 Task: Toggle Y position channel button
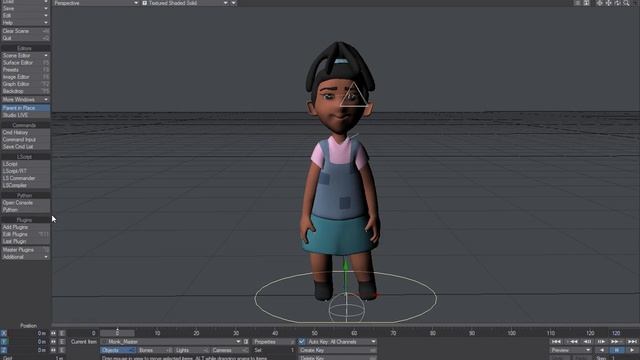tap(4, 342)
